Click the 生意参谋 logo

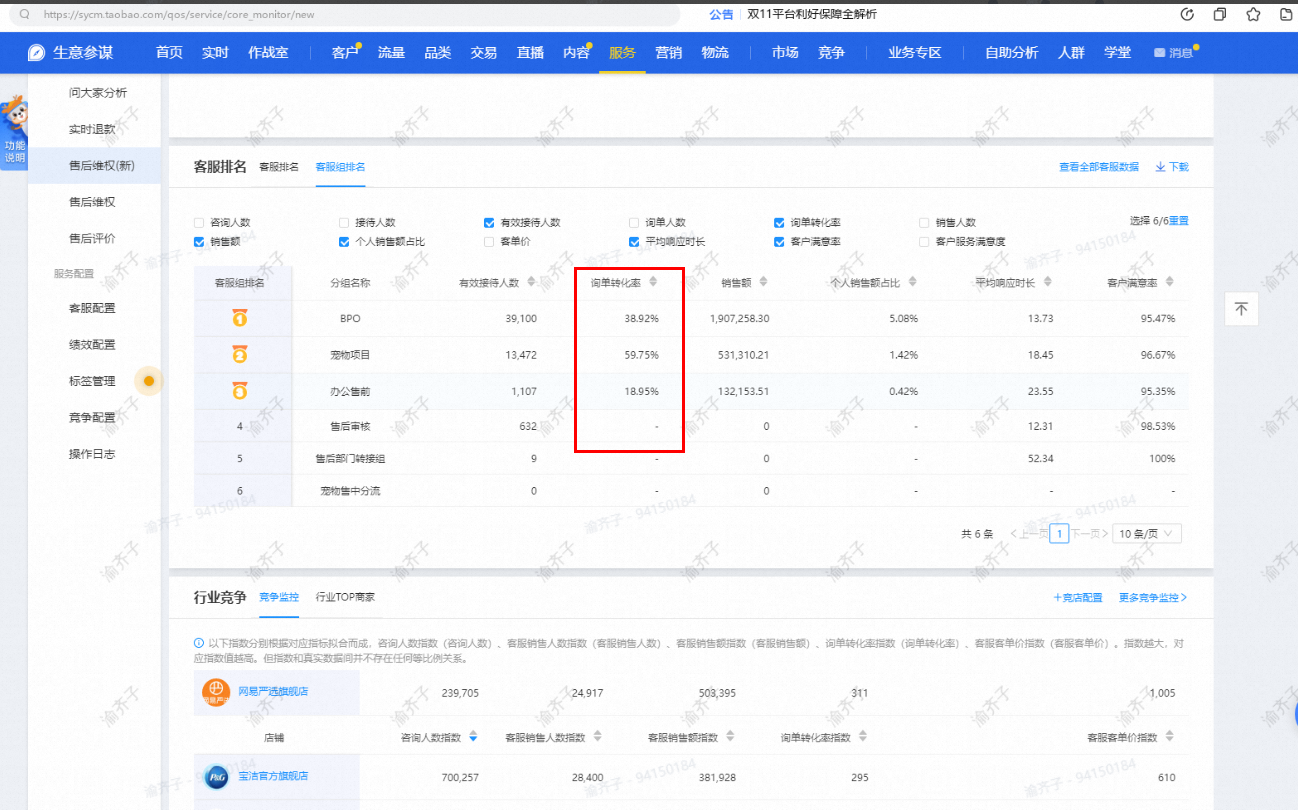[x=70, y=53]
